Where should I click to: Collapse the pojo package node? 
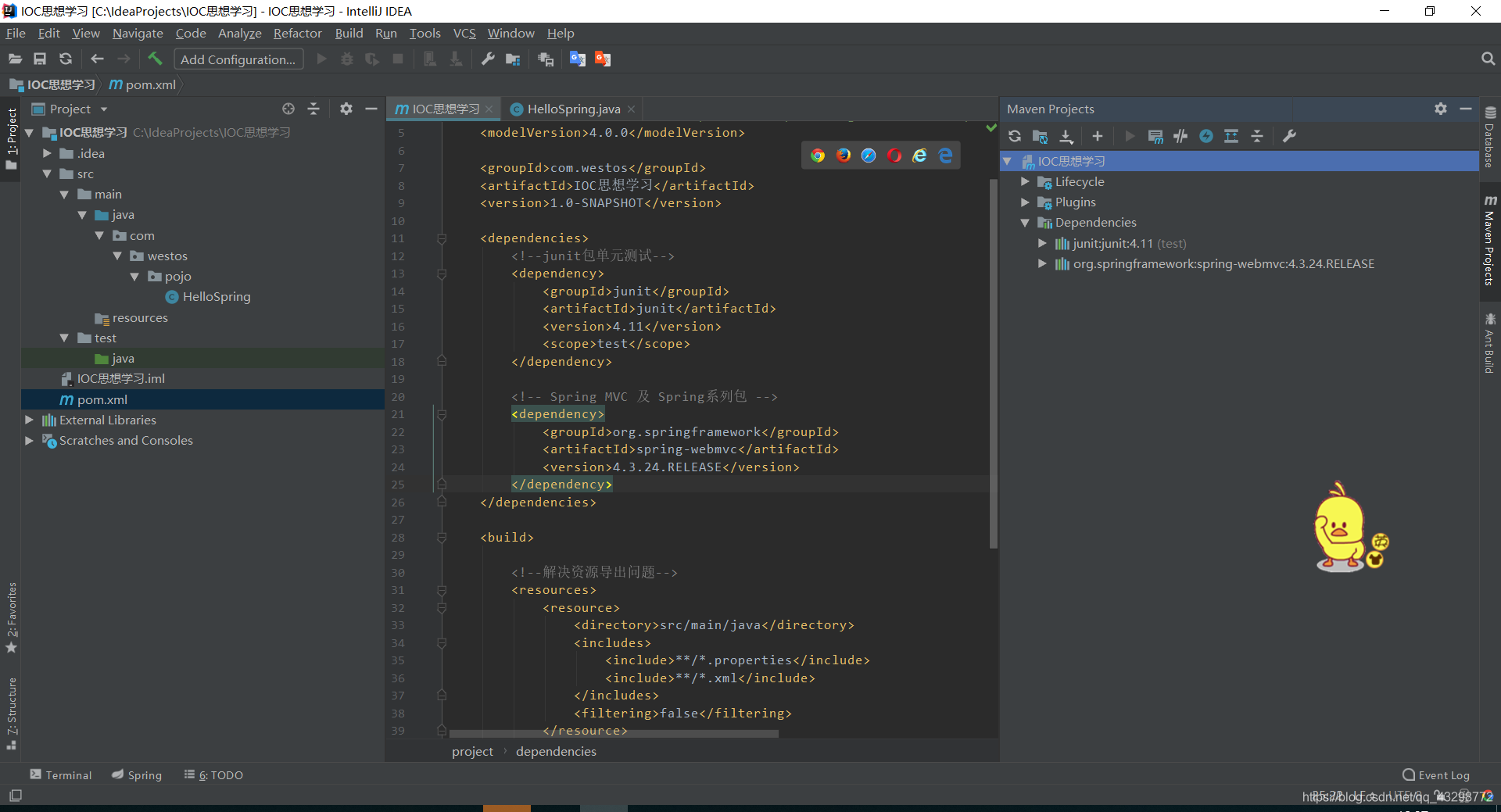pyautogui.click(x=134, y=277)
